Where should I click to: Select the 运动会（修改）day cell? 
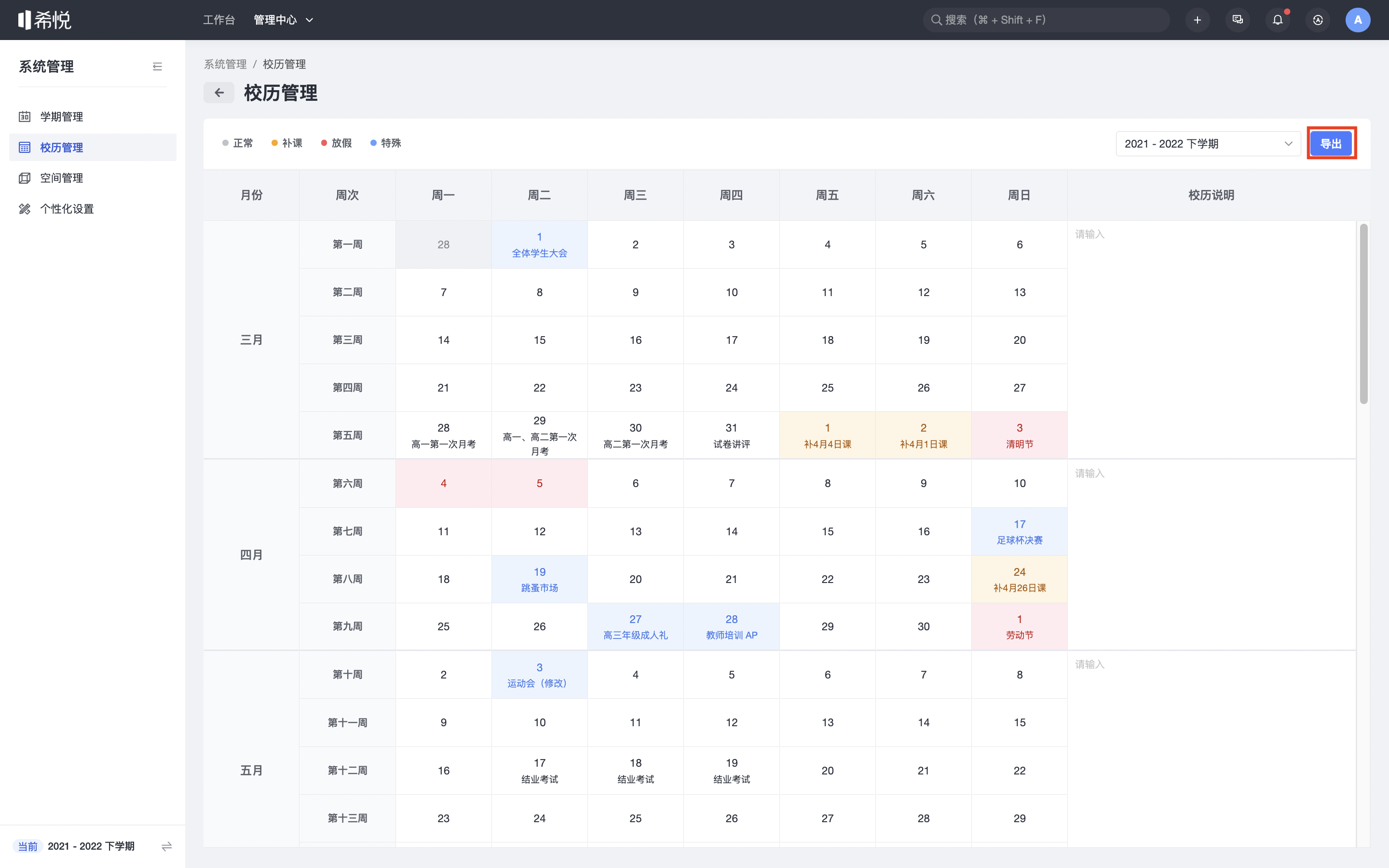(540, 675)
